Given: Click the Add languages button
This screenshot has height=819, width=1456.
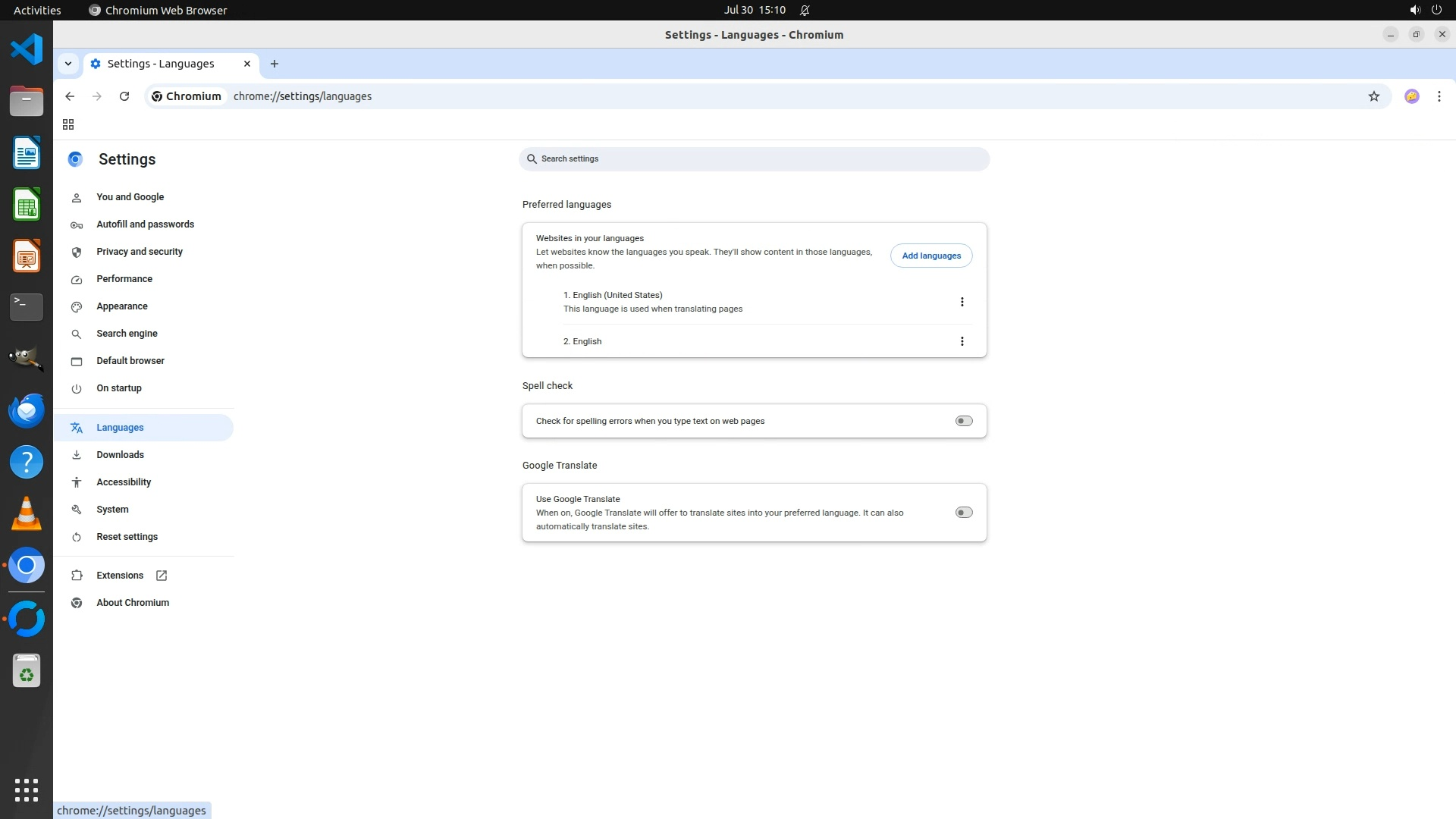Looking at the screenshot, I should pos(930,256).
